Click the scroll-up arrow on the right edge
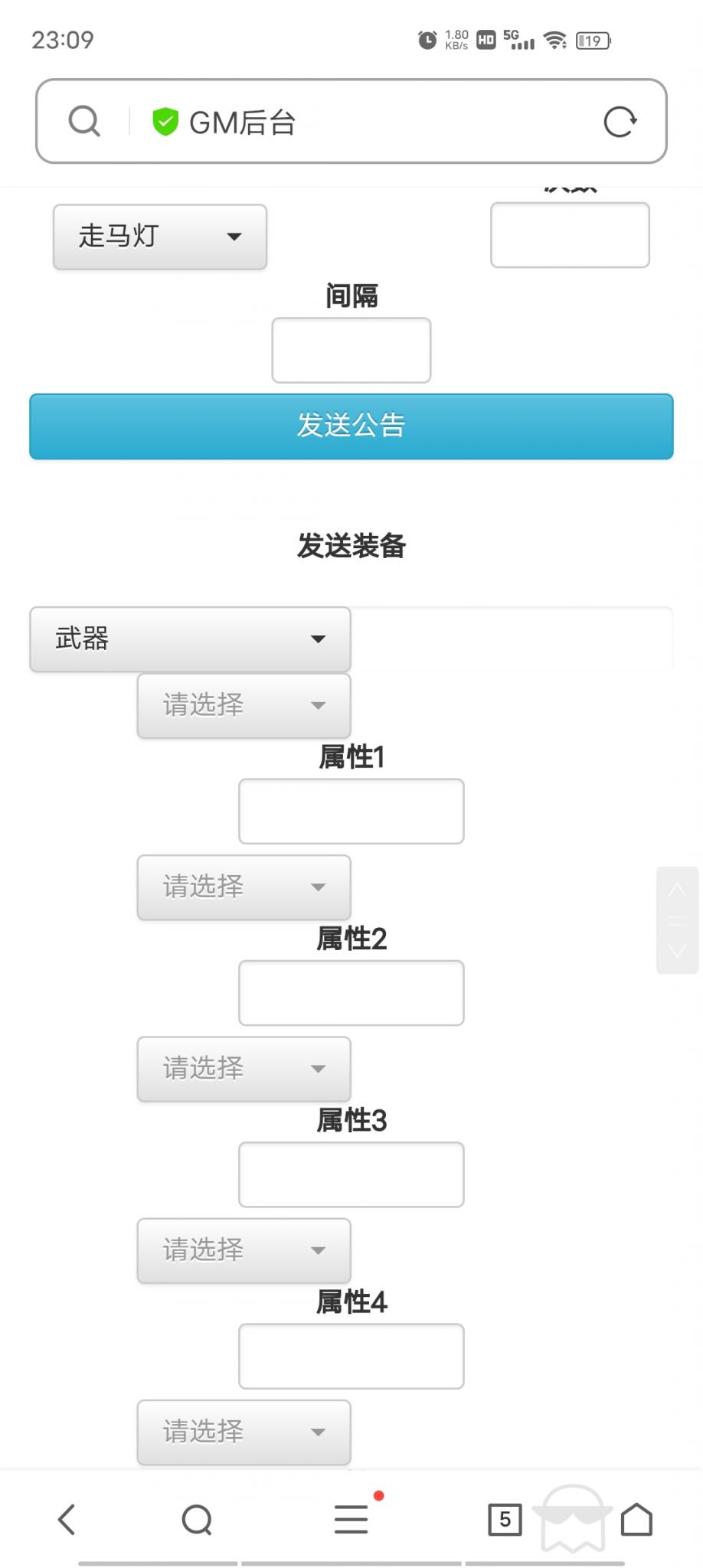Viewport: 703px width, 1568px height. 677,890
